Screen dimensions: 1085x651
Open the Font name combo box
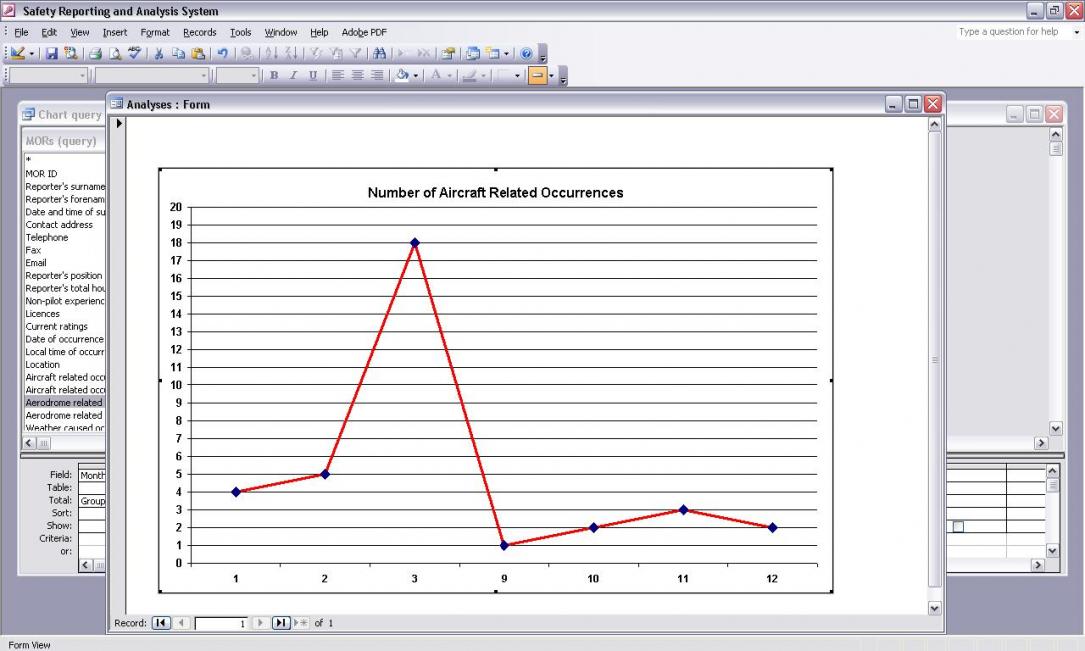coord(152,75)
